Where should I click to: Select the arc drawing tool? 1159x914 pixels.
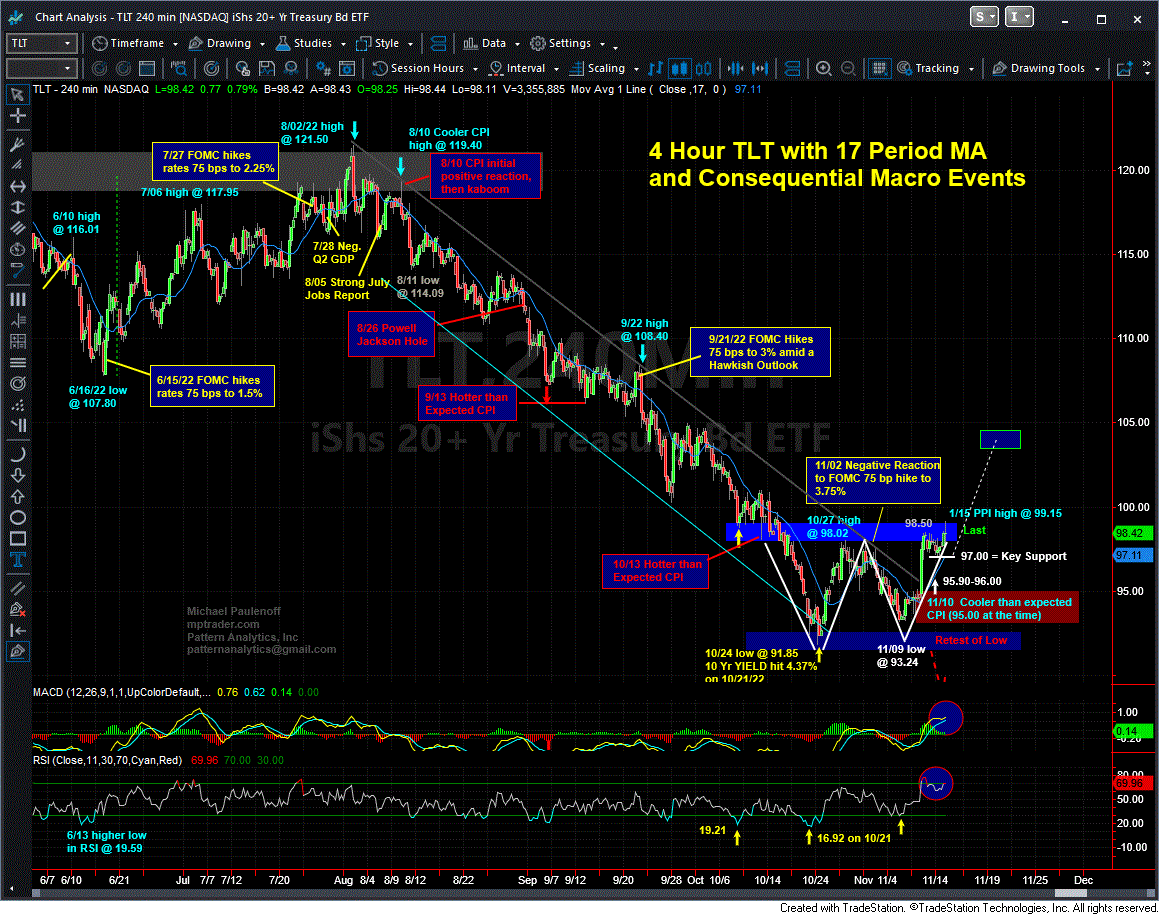(x=17, y=454)
